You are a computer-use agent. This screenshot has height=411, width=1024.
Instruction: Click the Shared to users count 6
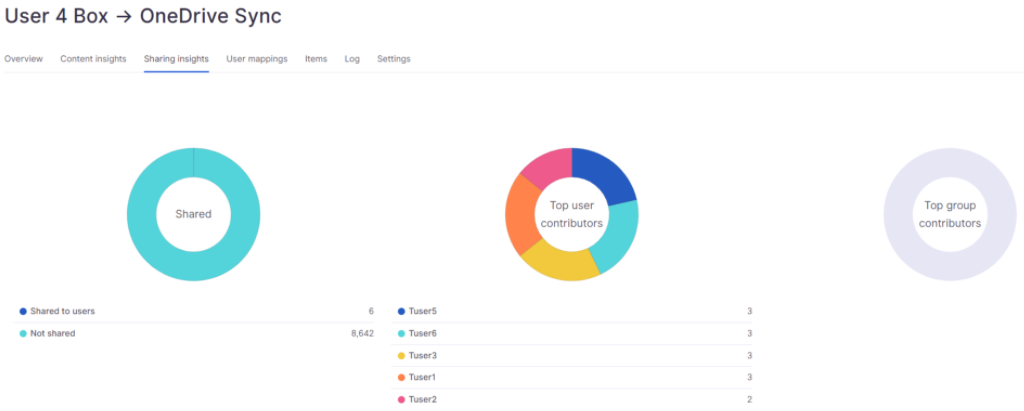tap(371, 312)
